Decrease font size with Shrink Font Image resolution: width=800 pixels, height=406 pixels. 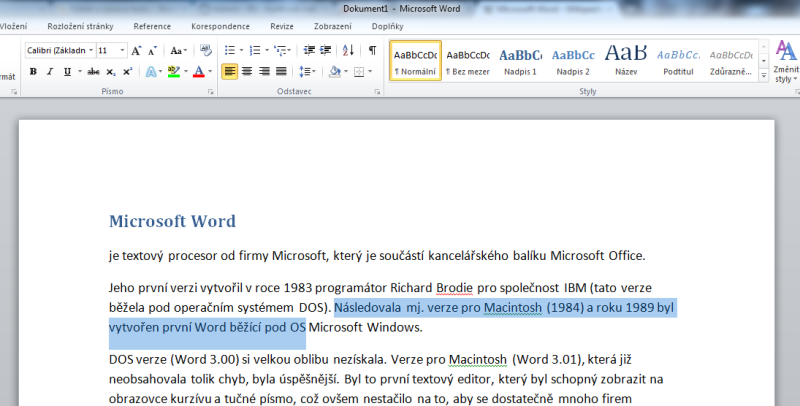pyautogui.click(x=152, y=50)
